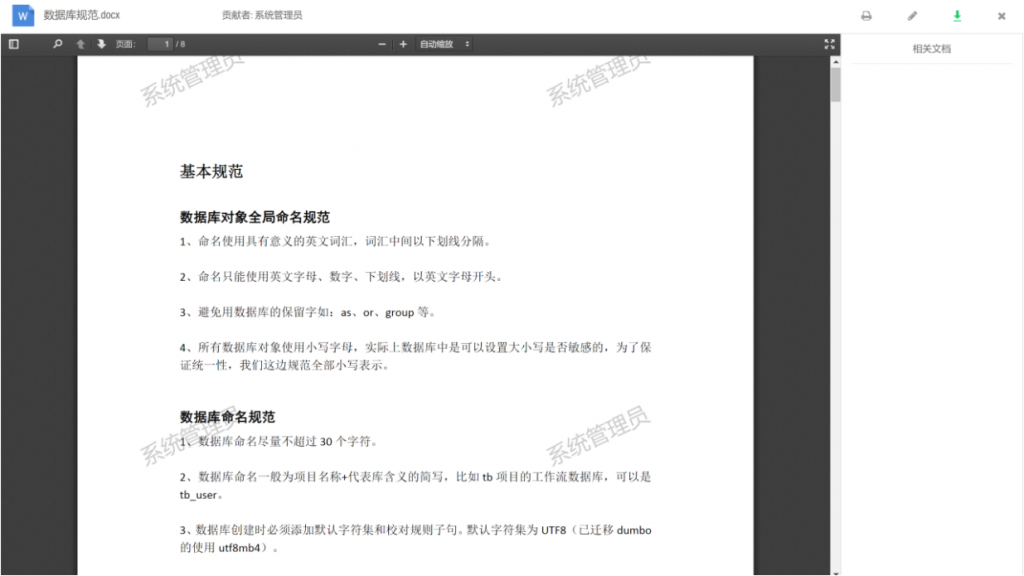Open the search magnifier in the viewer toolbar
Image resolution: width=1024 pixels, height=576 pixels.
click(x=57, y=44)
